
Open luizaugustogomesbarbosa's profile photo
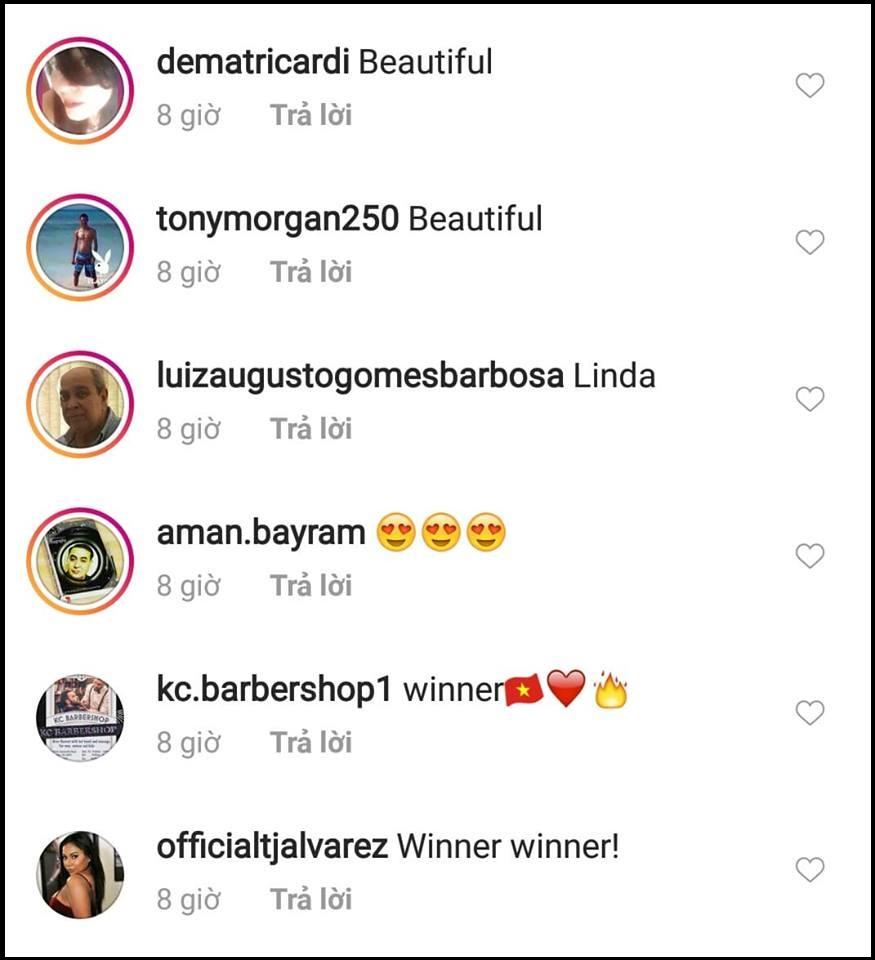tap(80, 404)
